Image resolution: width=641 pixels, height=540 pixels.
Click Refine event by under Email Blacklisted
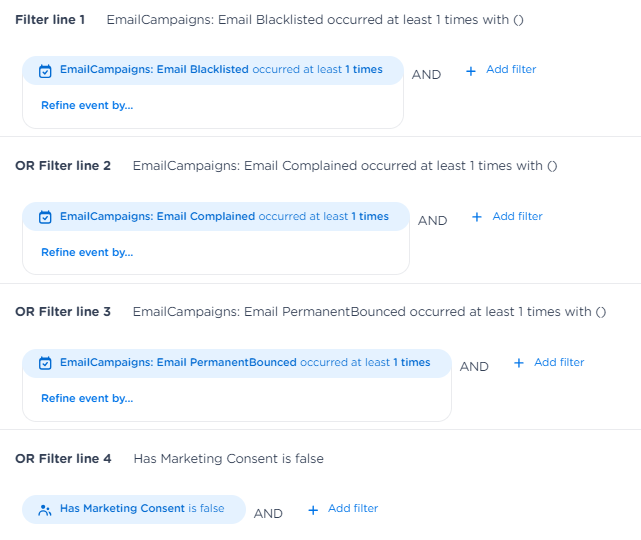point(87,105)
